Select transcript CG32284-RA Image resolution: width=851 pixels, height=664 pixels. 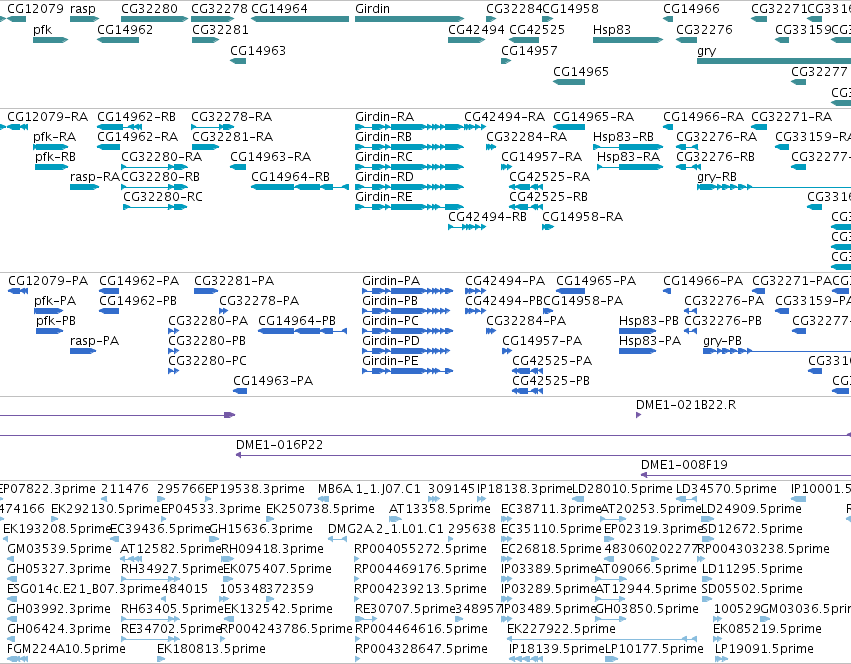click(526, 137)
